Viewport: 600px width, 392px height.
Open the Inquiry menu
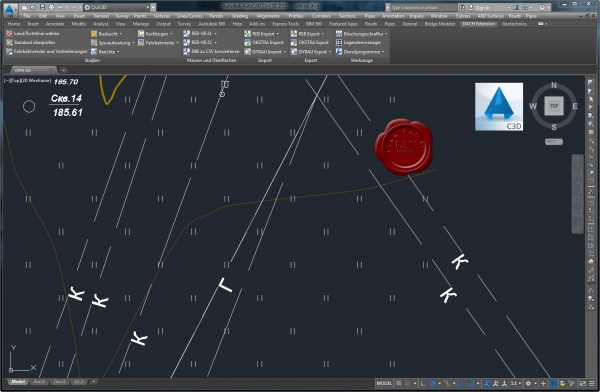pos(416,16)
